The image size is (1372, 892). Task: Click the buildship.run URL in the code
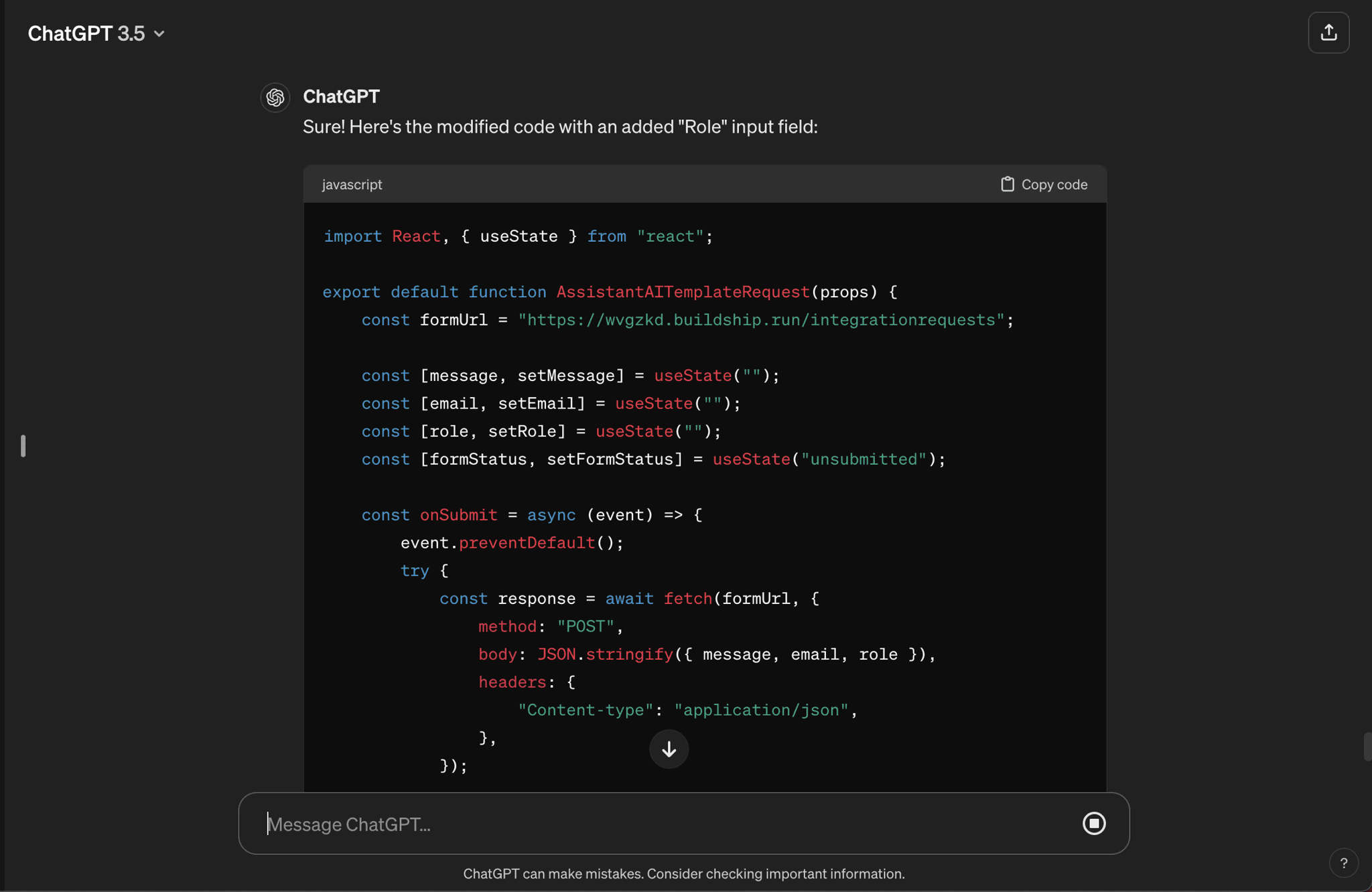764,319
